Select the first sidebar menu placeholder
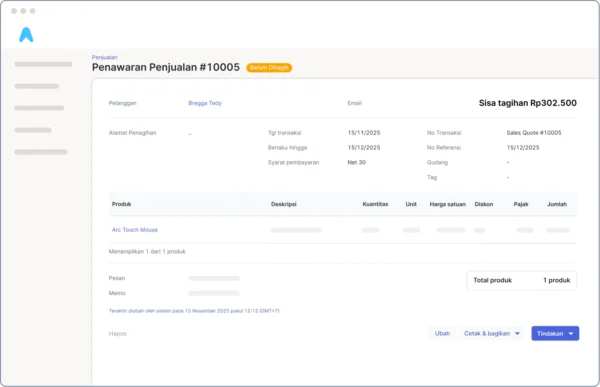Viewport: 600px width, 387px height. (x=43, y=64)
